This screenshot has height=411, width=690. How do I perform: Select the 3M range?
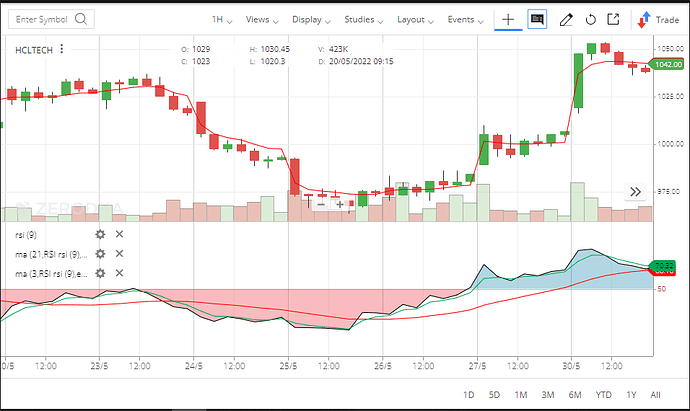(x=547, y=395)
